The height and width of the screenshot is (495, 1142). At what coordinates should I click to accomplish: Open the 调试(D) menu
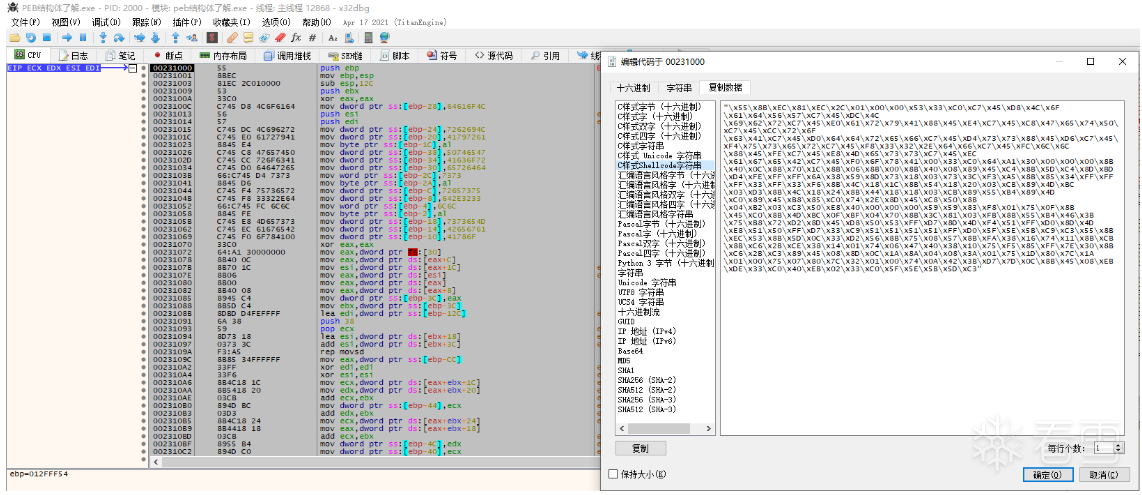(106, 23)
